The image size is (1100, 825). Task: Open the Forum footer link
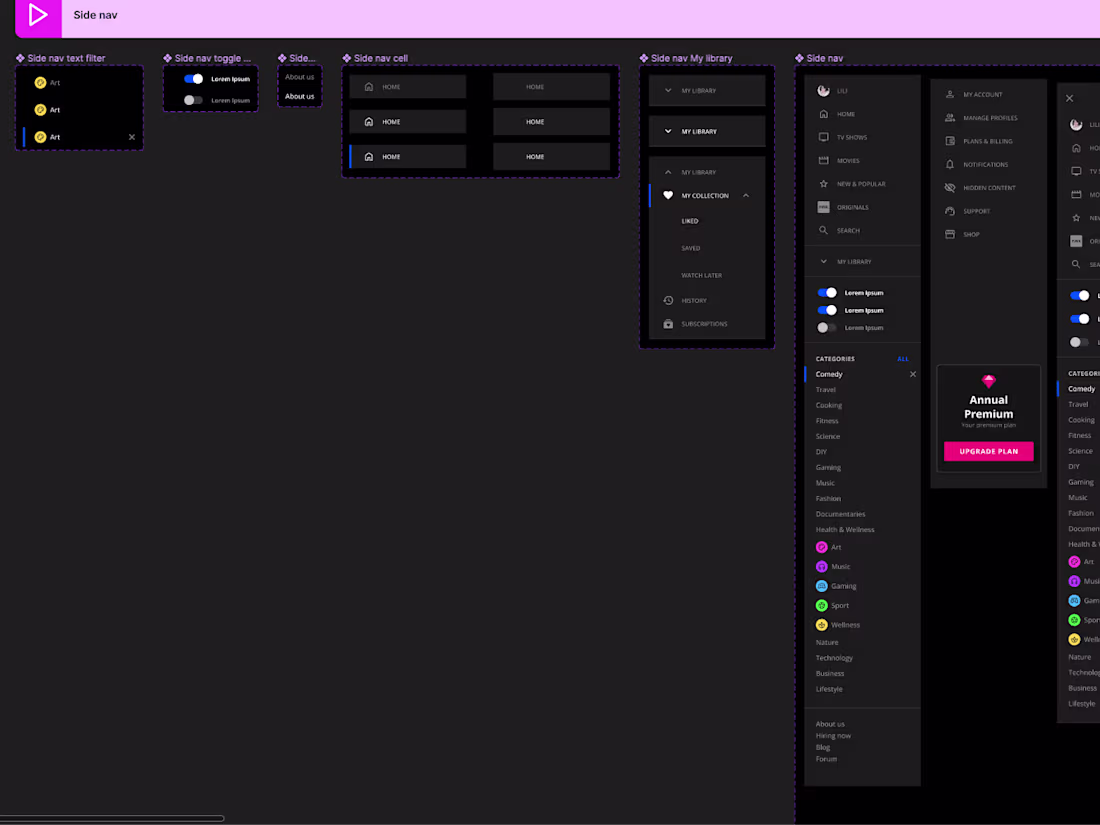point(826,759)
